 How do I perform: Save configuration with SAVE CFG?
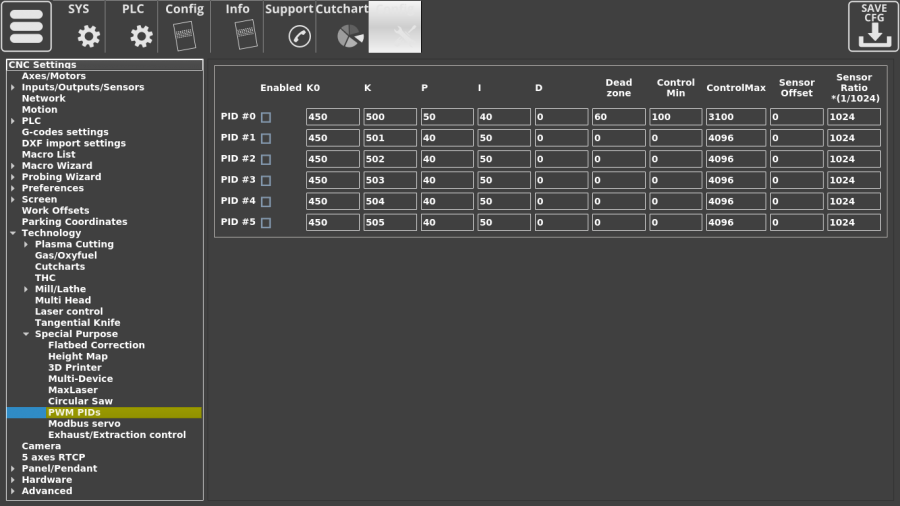(873, 26)
